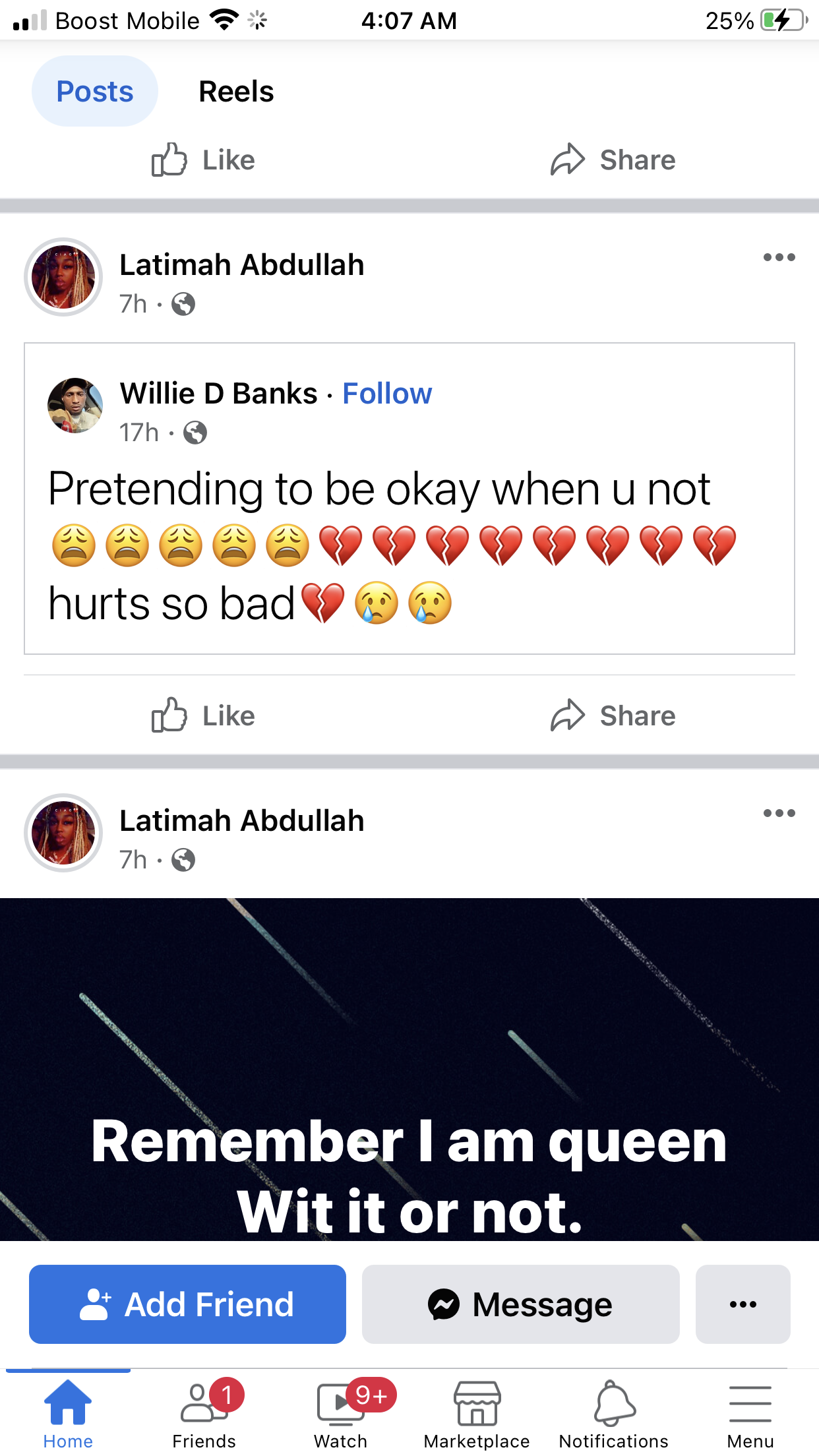Open options menu for first Latimah post

tap(779, 257)
